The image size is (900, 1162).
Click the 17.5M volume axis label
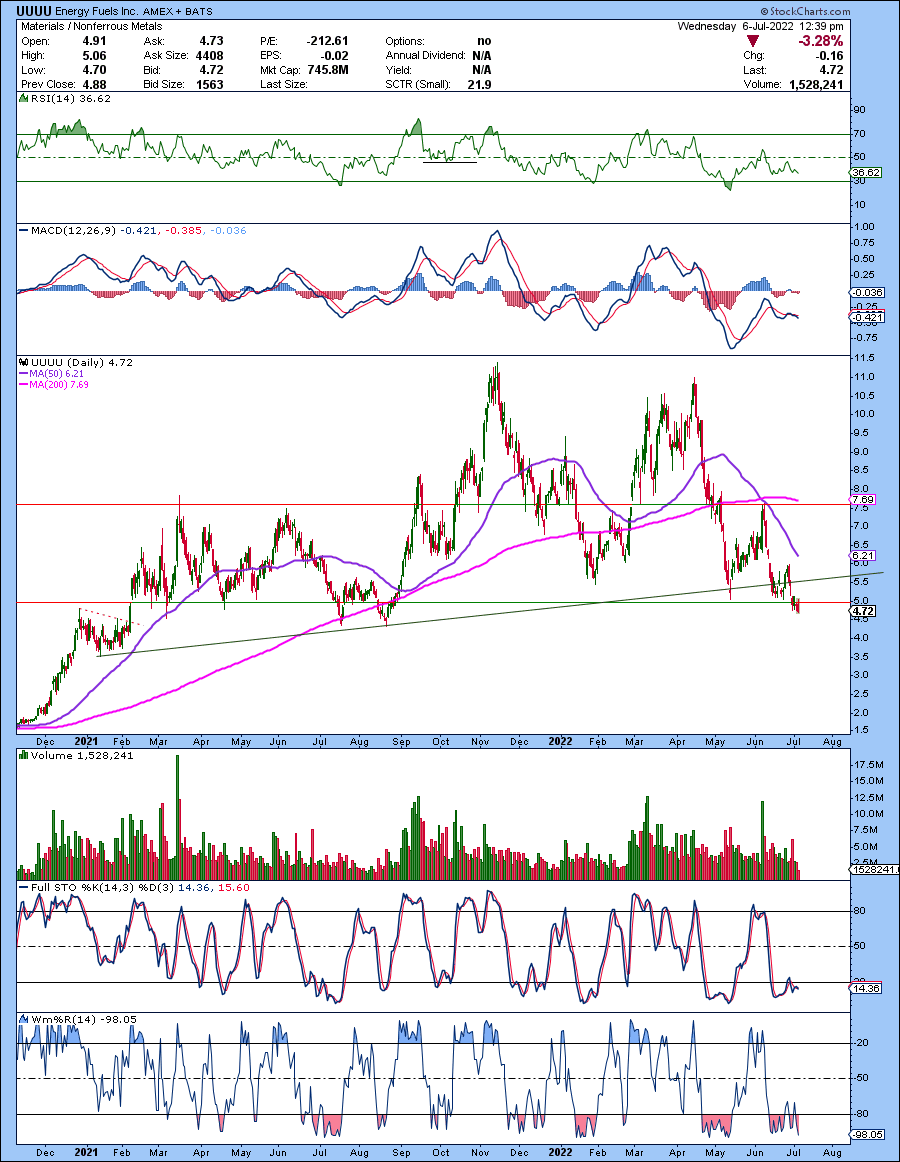coord(868,764)
